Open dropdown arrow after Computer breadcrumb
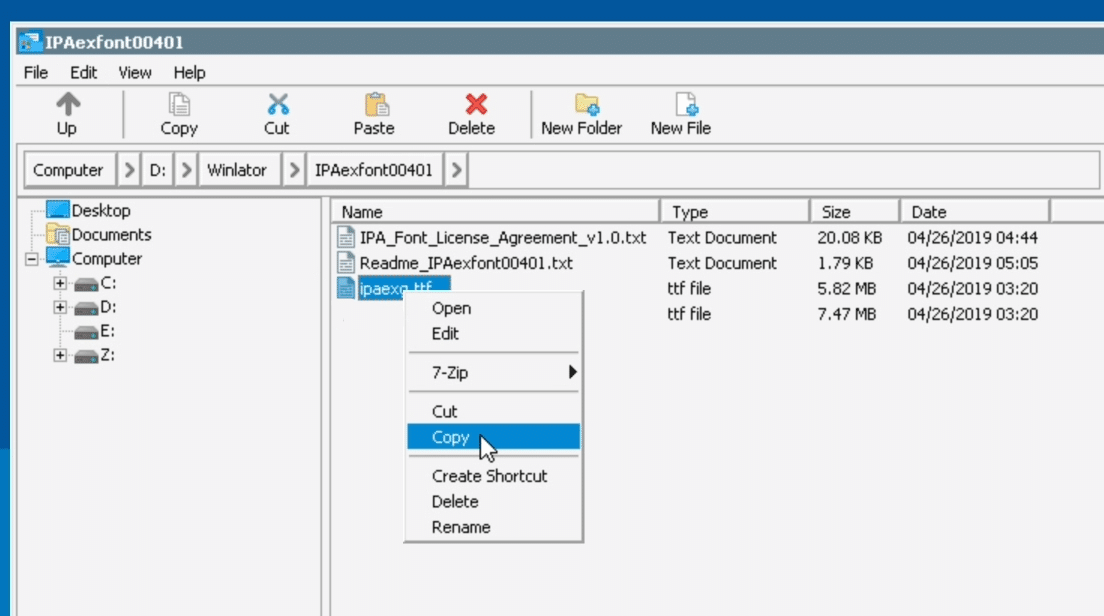The width and height of the screenshot is (1104, 616). [128, 170]
